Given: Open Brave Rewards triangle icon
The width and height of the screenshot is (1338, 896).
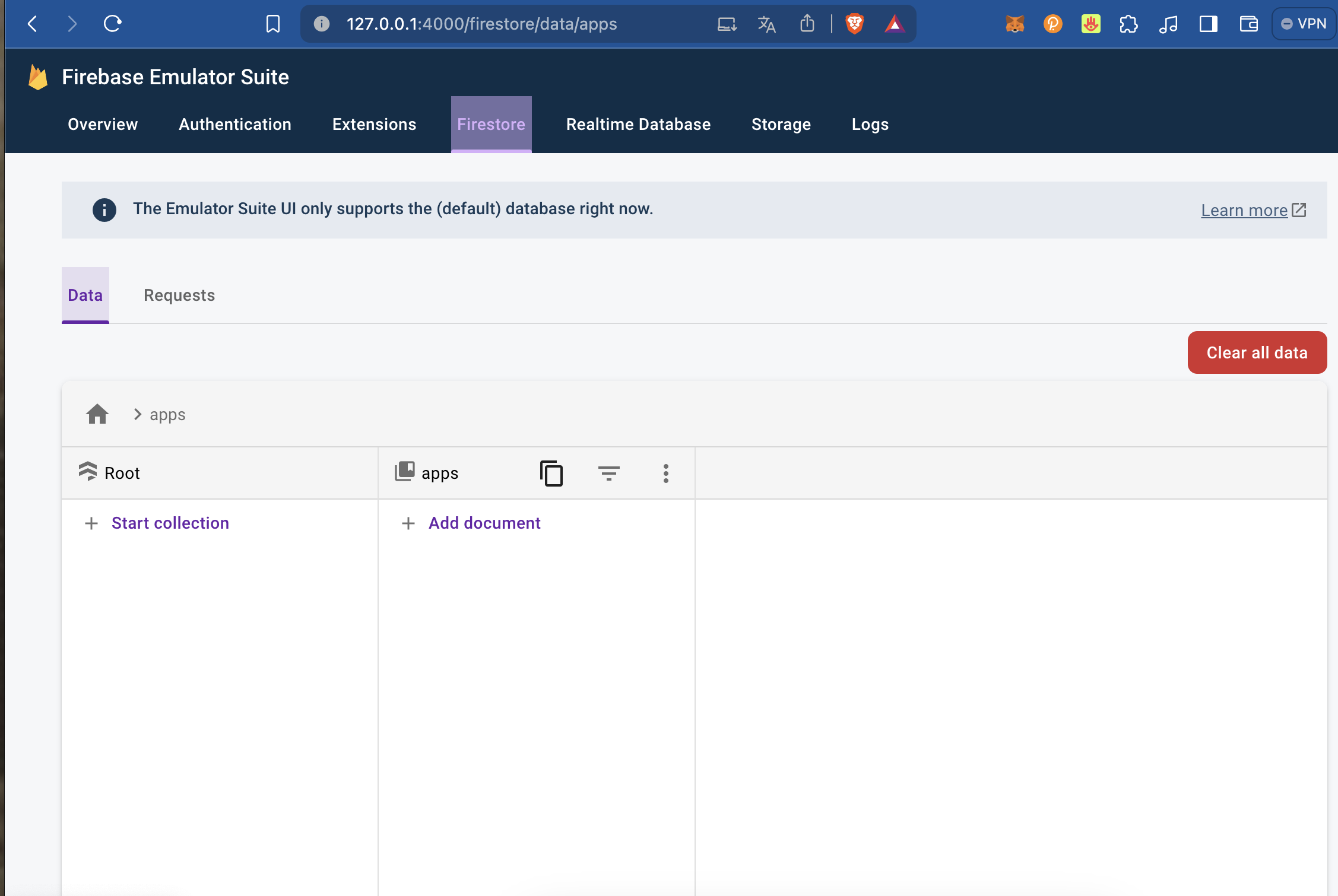Looking at the screenshot, I should pyautogui.click(x=895, y=24).
